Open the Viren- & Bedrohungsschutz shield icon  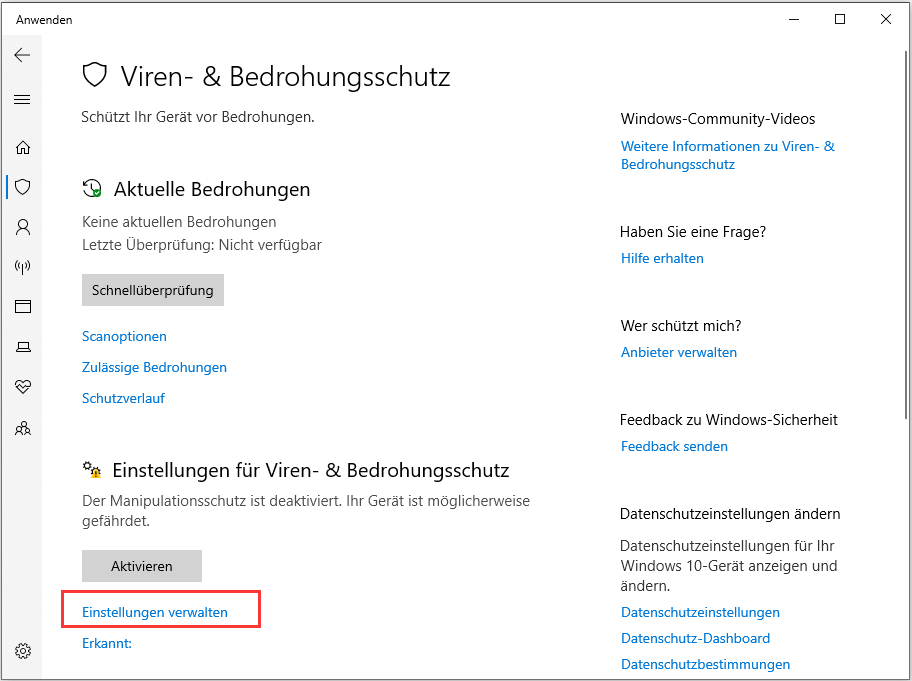click(22, 187)
